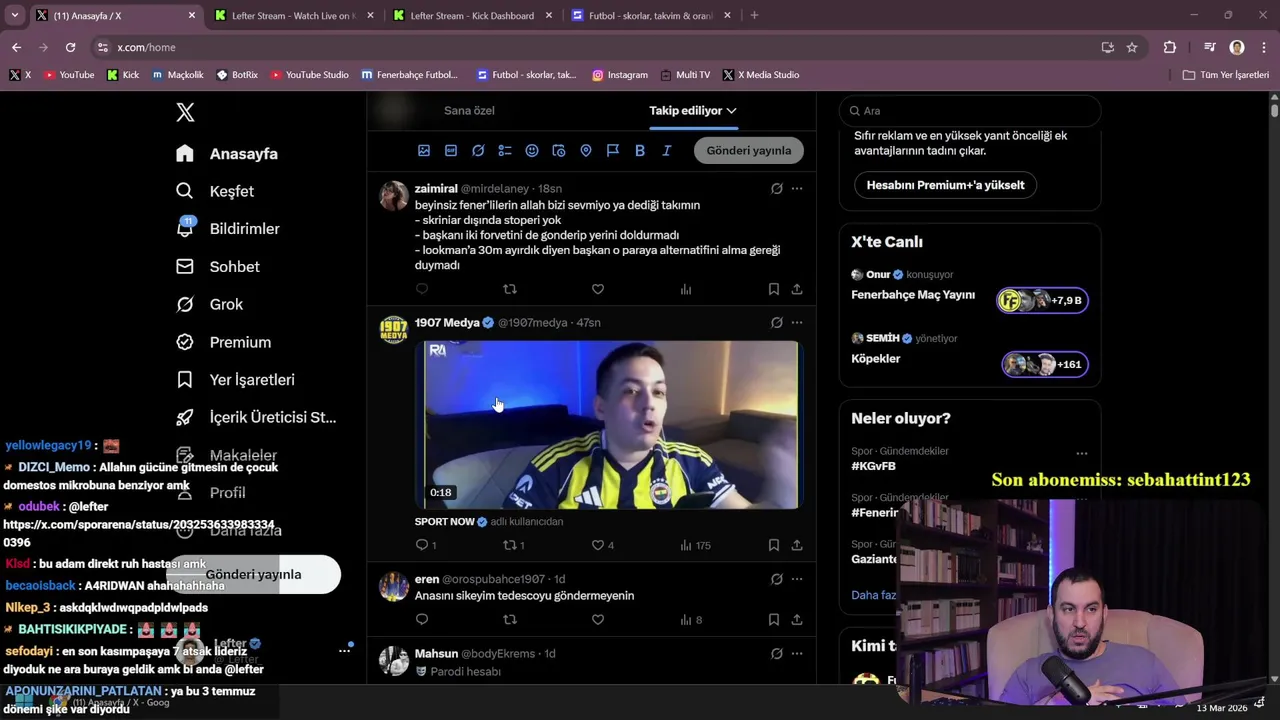This screenshot has width=1280, height=720.
Task: Click the X logo in left sidebar
Action: point(185,112)
